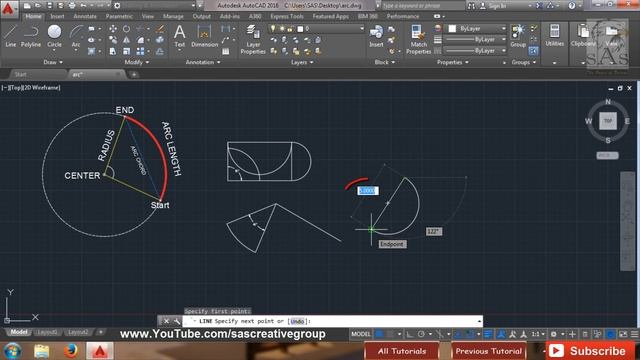640x360 pixels.
Task: Open the layer selection dropdown
Action: pyautogui.click(x=362, y=29)
